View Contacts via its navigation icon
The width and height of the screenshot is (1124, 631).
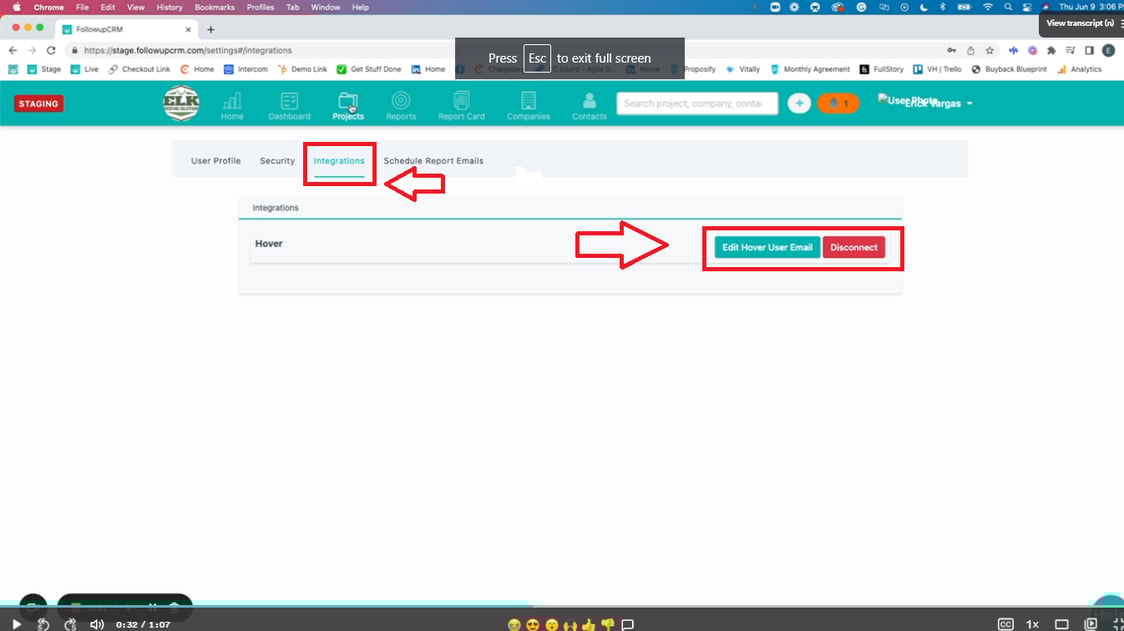[x=589, y=103]
